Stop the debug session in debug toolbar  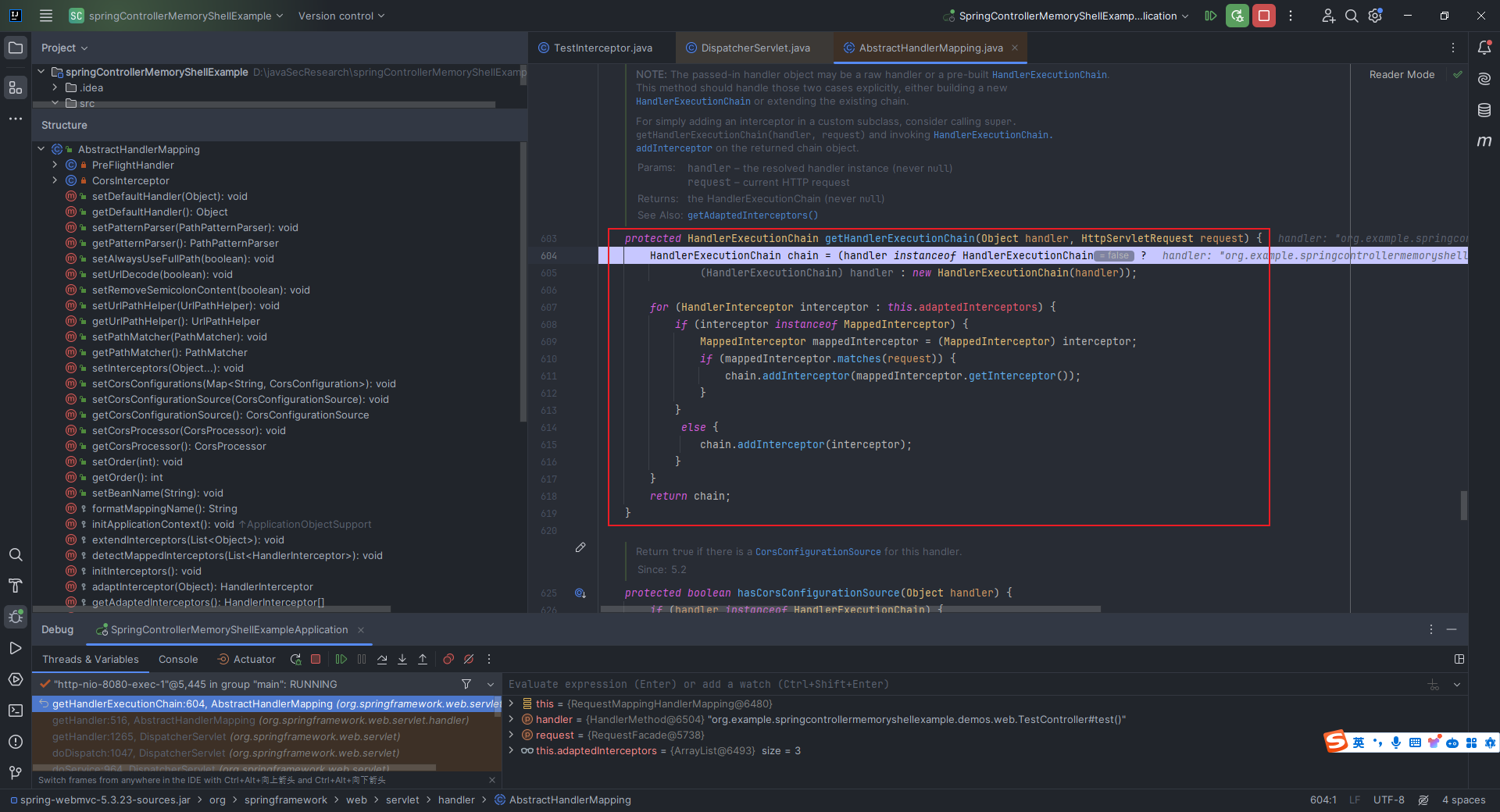pyautogui.click(x=316, y=660)
